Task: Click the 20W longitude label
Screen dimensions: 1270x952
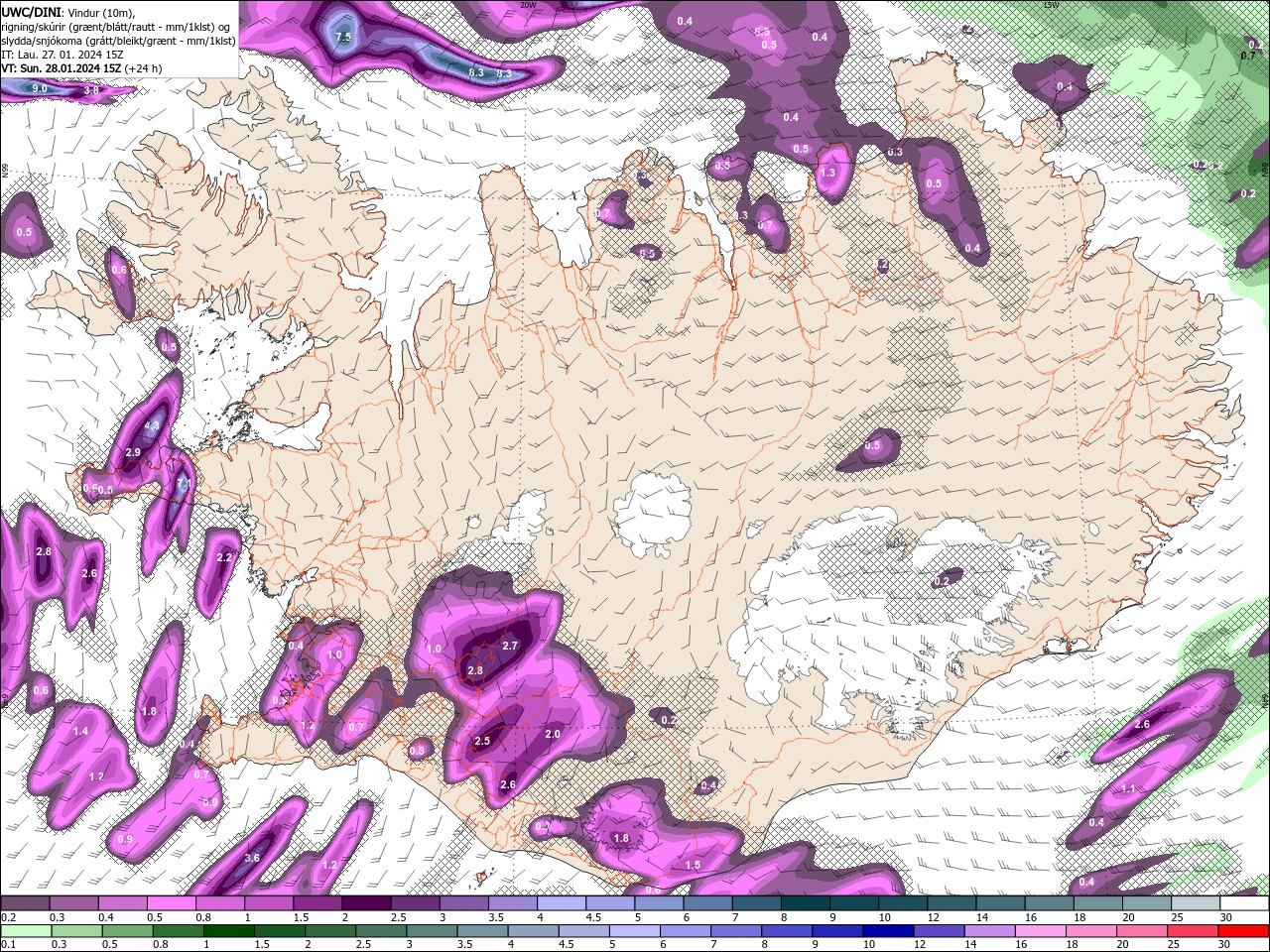Action: click(x=529, y=5)
